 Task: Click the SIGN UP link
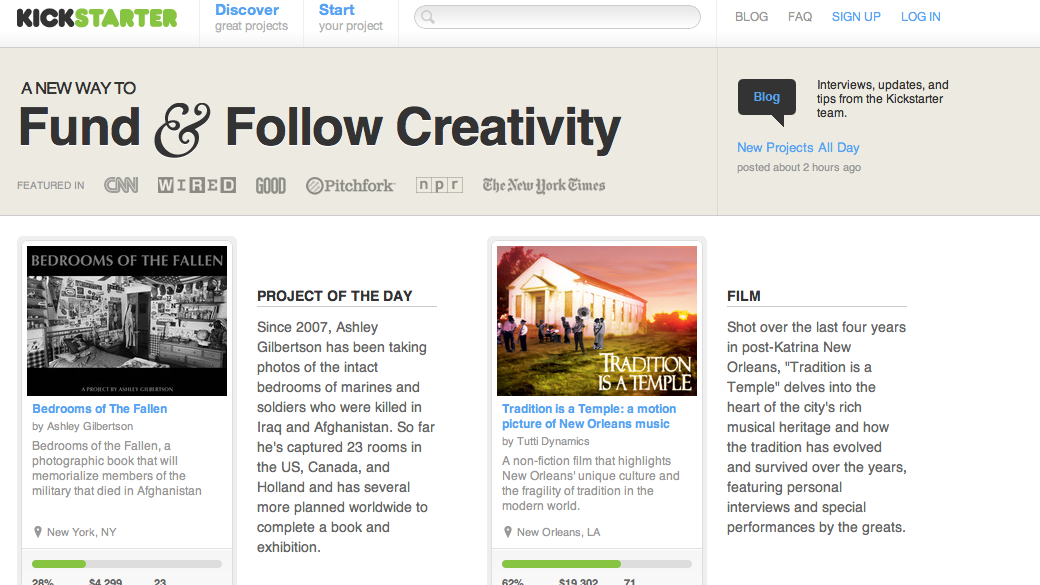pos(856,17)
